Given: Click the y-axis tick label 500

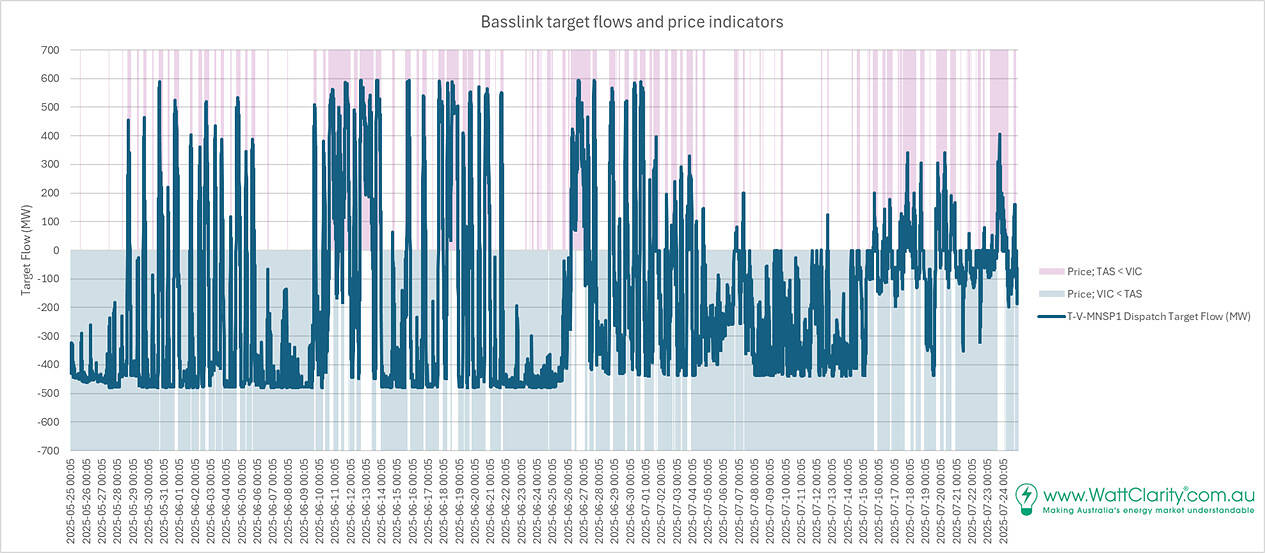Looking at the screenshot, I should (51, 107).
